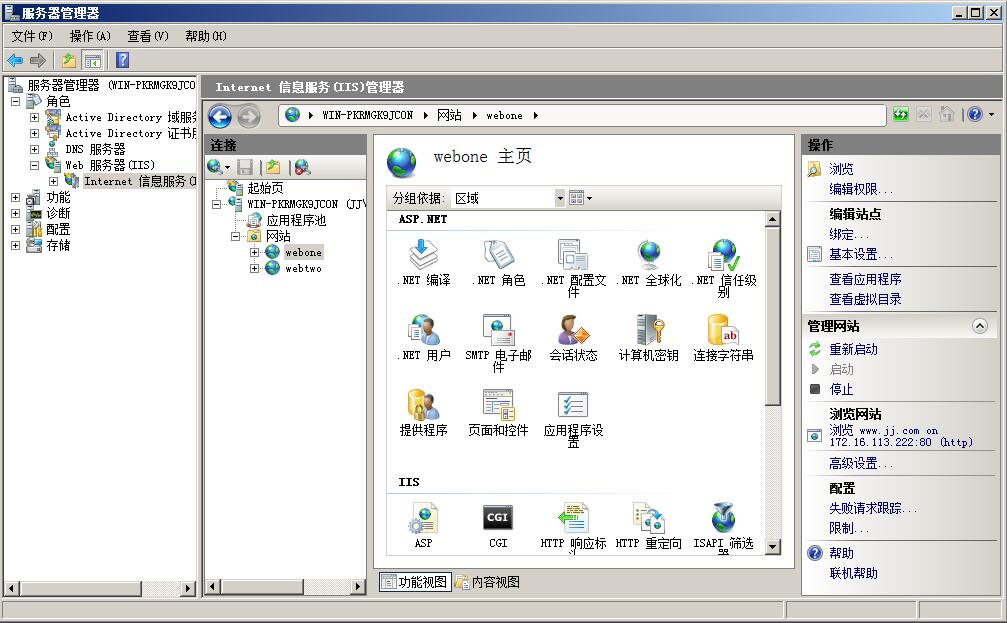Screen dimensions: 1007x623
Task: Click the refresh page icon beside address bar
Action: 901,114
